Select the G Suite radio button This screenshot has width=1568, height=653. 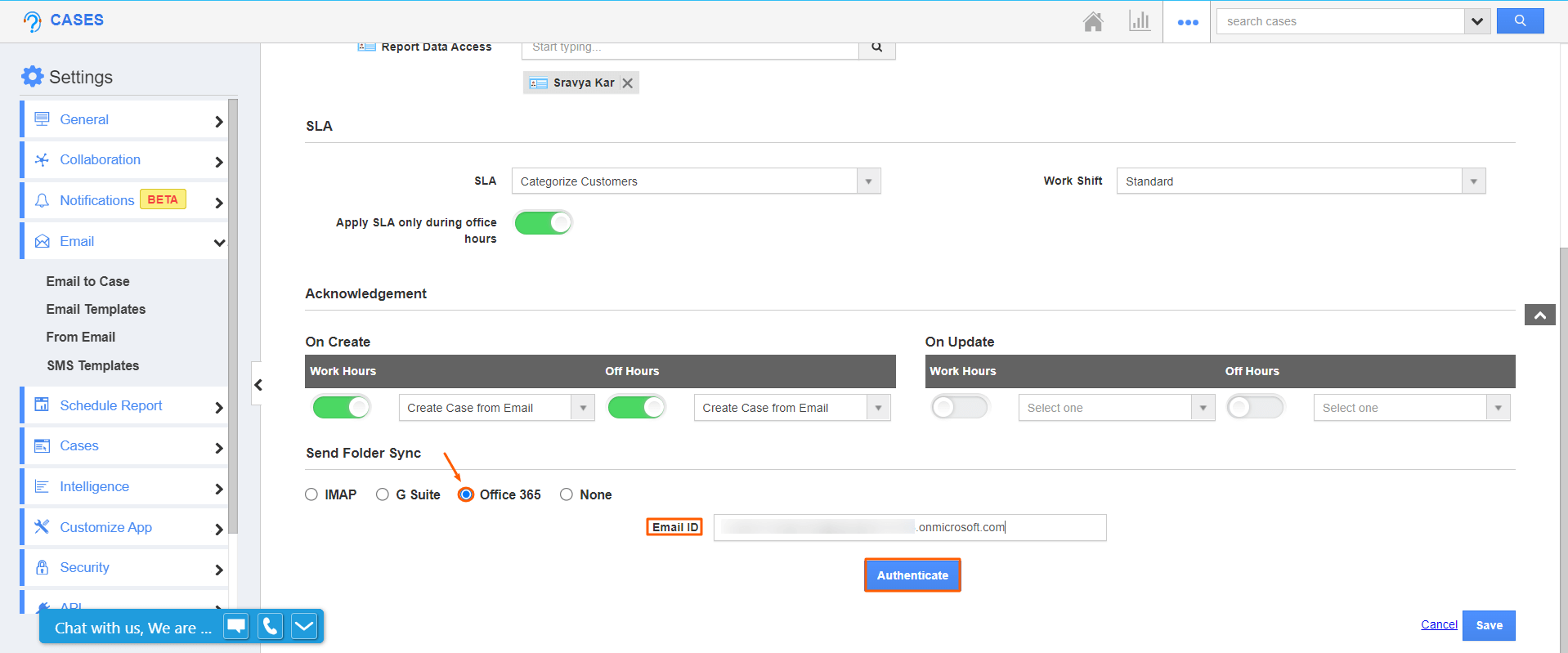[383, 494]
